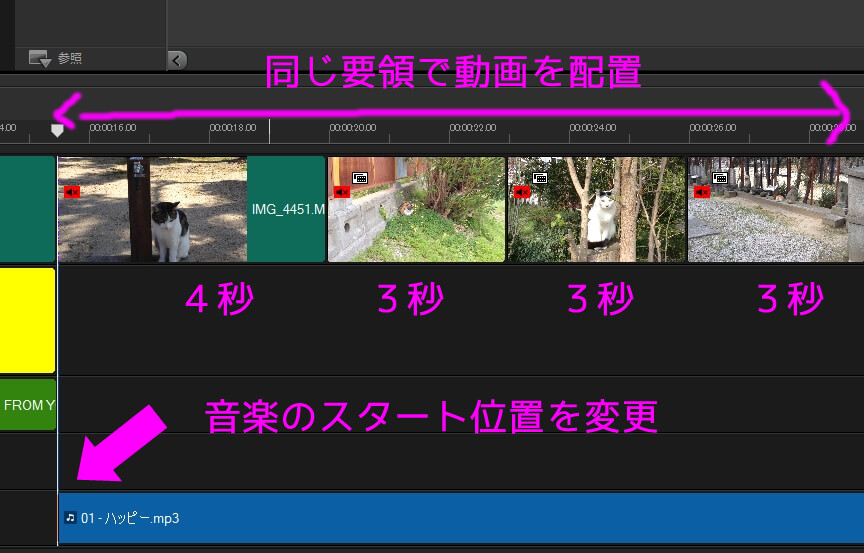
Task: Click the 00:00:26.00 ruler mark
Action: (x=713, y=128)
